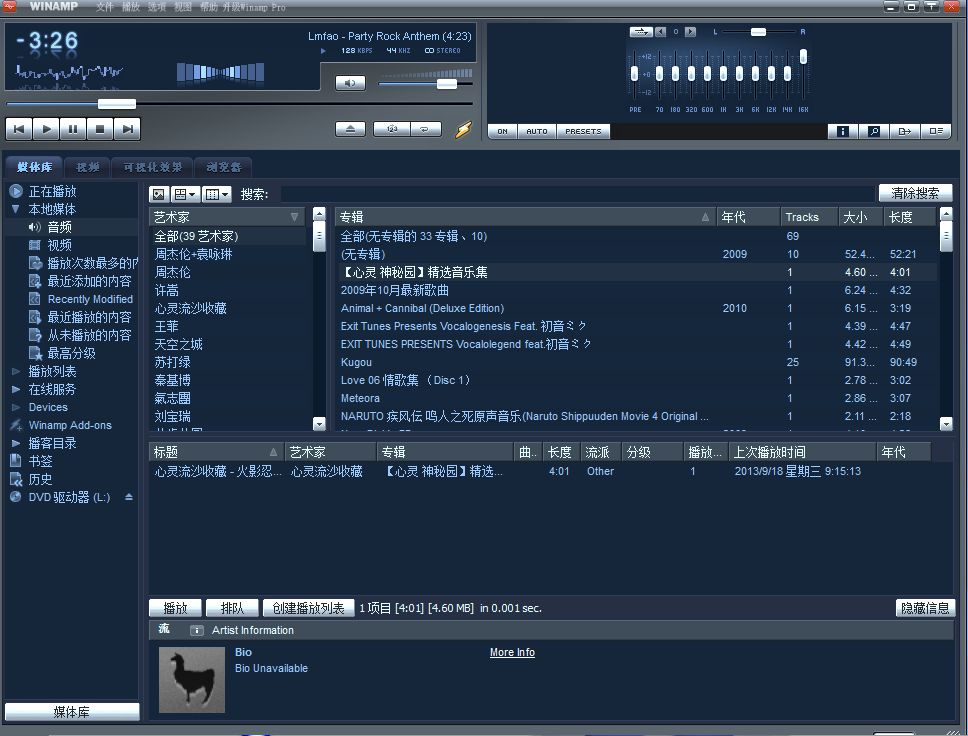Screen dimensions: 968x736
Task: Select artist 周杰伦 in the artist list
Action: [172, 272]
